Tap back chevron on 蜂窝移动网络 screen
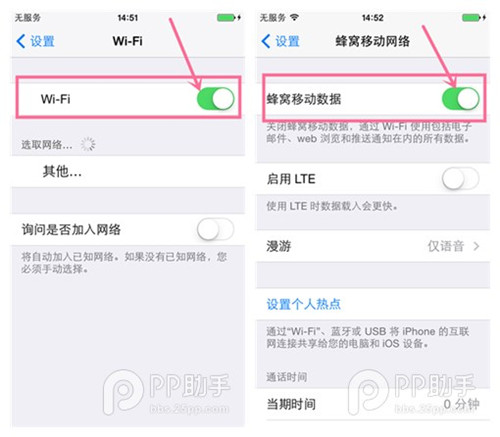Image resolution: width=500 pixels, height=437 pixels. point(266,41)
